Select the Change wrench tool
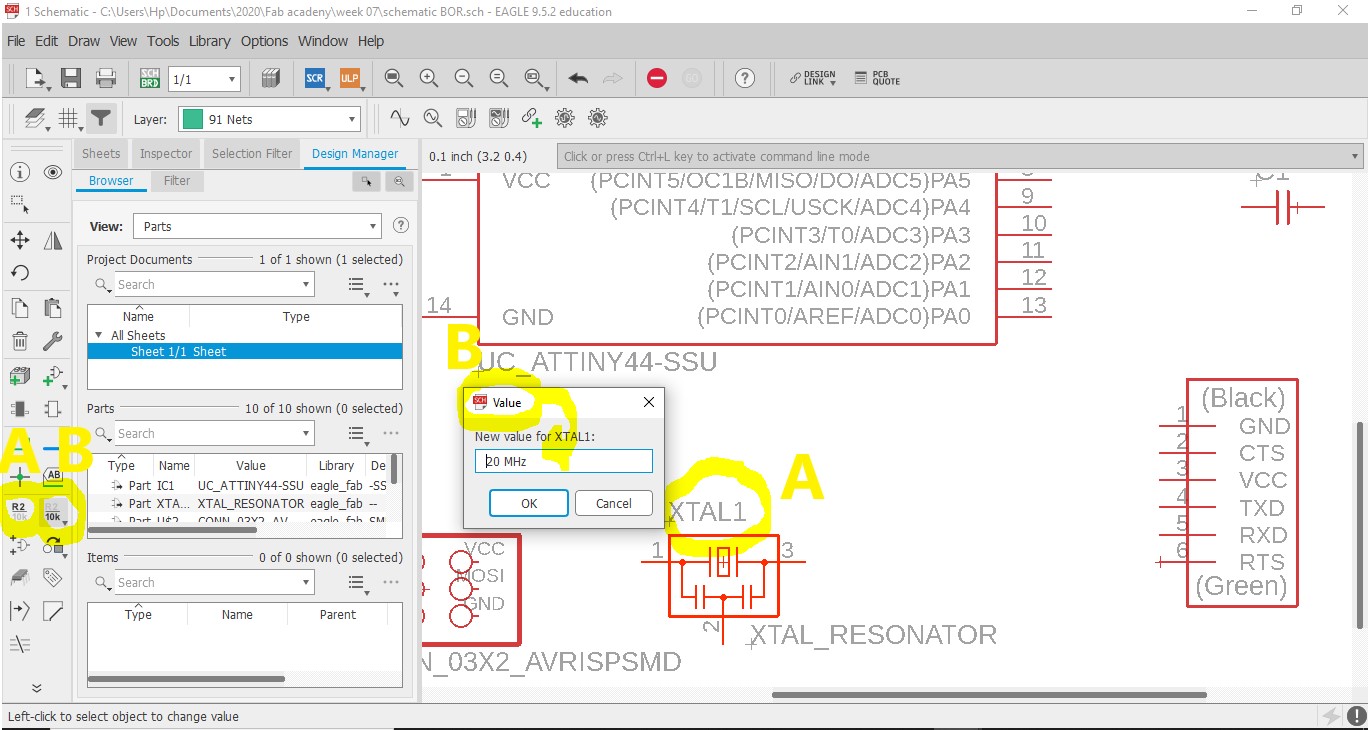Image resolution: width=1368 pixels, height=730 pixels. [53, 342]
